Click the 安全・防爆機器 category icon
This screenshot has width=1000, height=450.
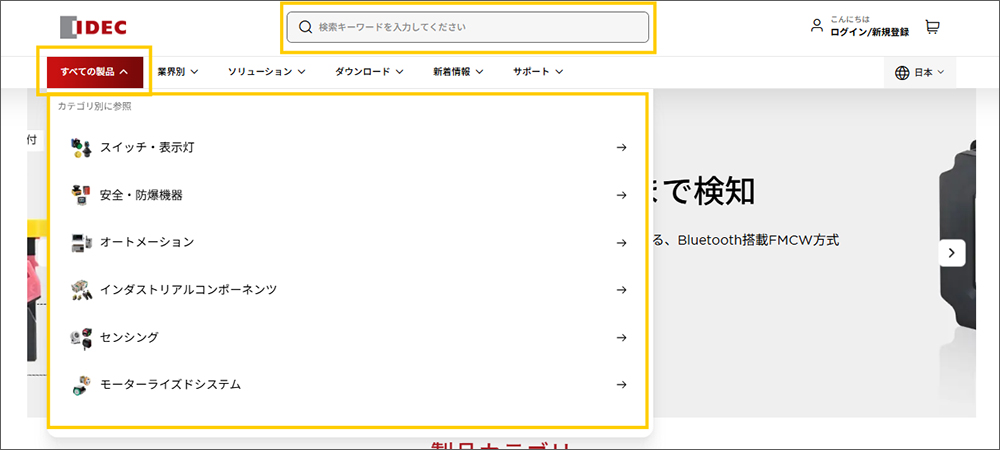coord(81,195)
